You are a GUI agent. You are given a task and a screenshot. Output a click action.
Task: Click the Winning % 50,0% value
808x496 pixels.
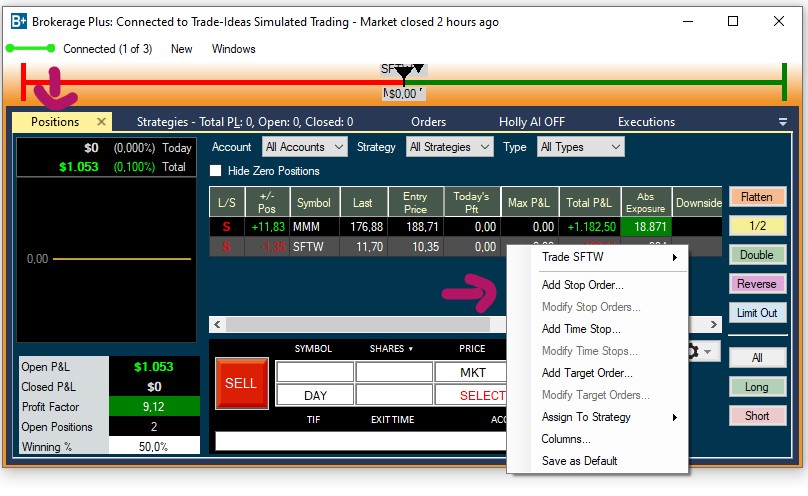click(154, 446)
